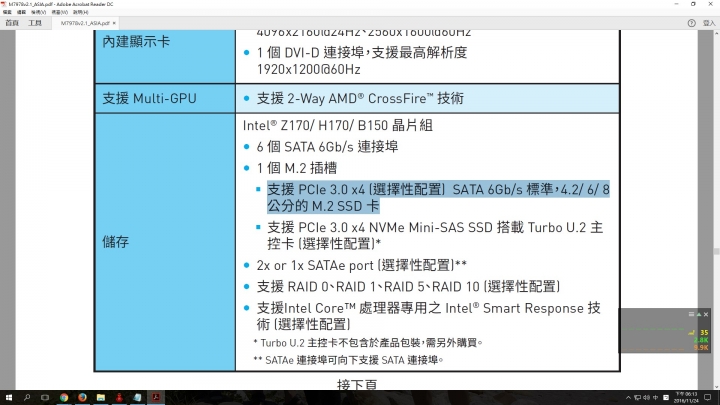The width and height of the screenshot is (720, 405).
Task: Close the network monitor overlay widget
Action: [706, 314]
